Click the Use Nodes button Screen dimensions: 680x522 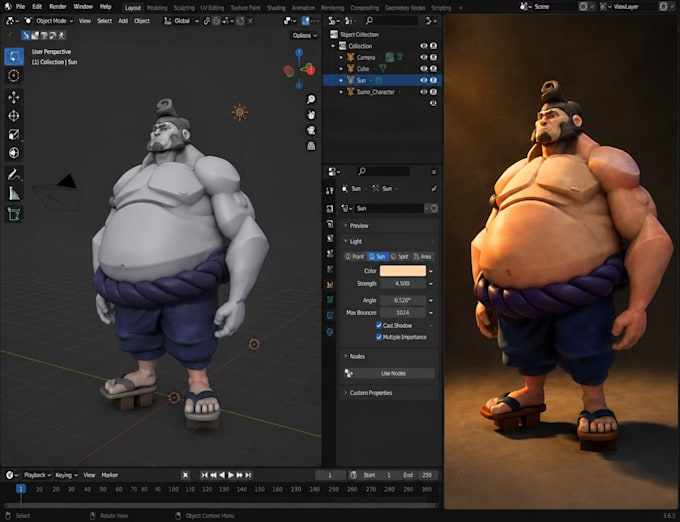coord(393,373)
